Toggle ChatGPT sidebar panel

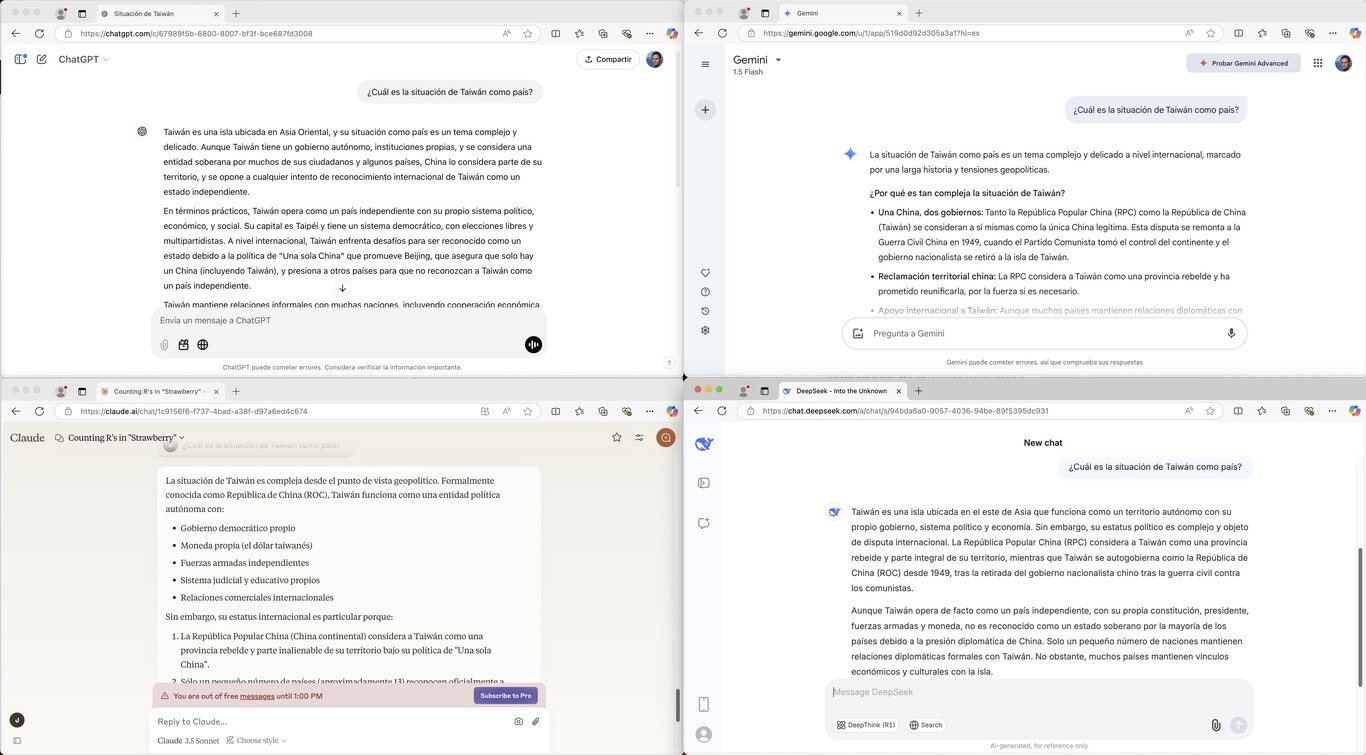pyautogui.click(x=20, y=59)
